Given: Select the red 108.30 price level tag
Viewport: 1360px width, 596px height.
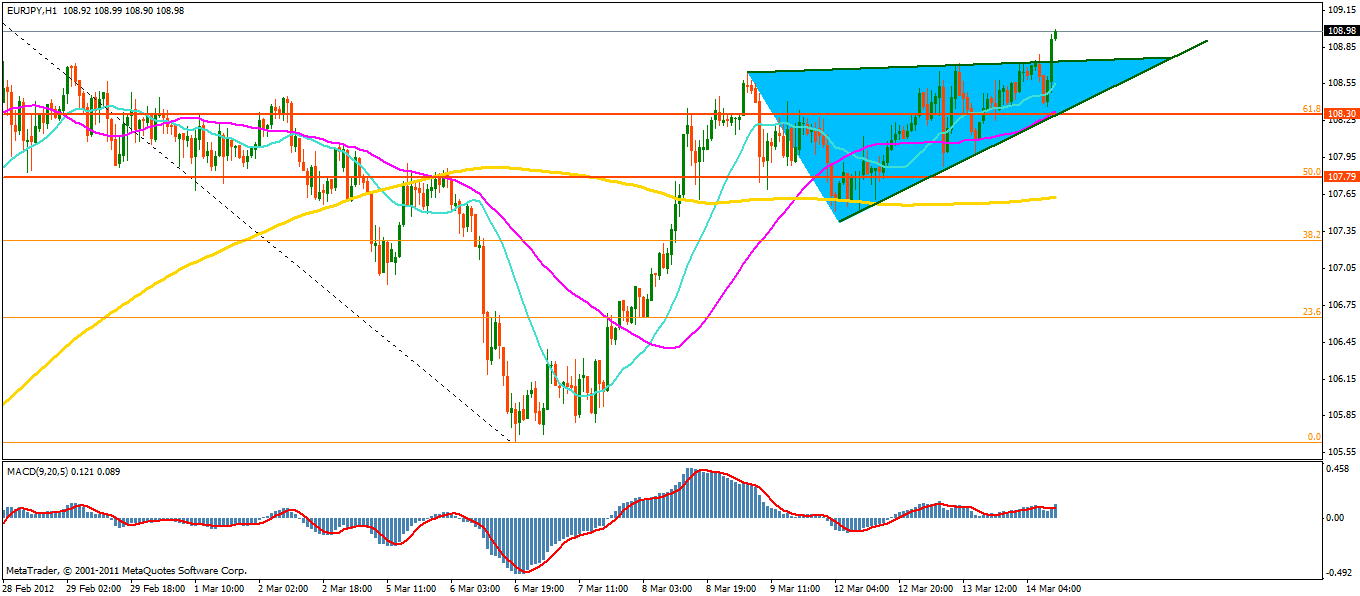Looking at the screenshot, I should [1339, 114].
